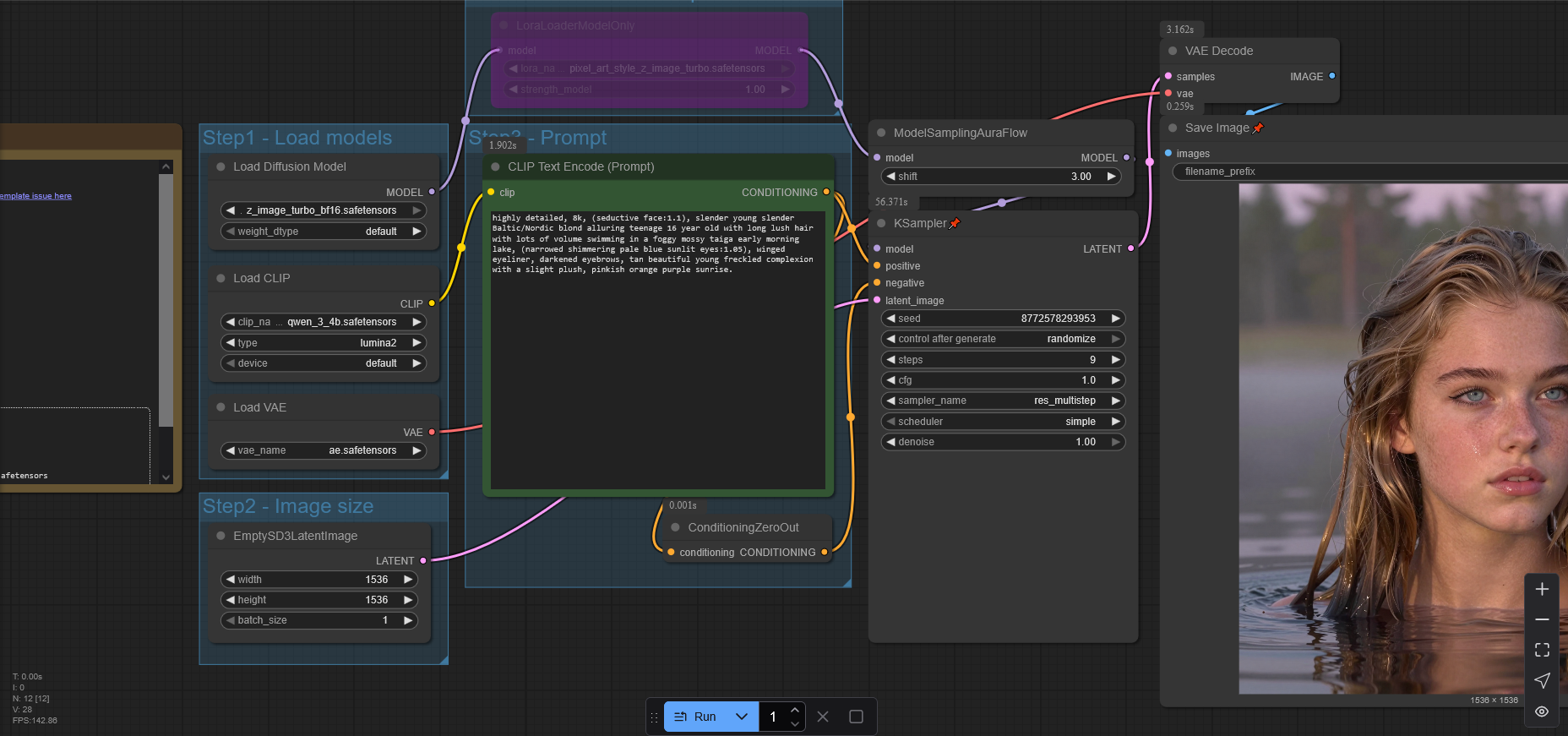The height and width of the screenshot is (736, 1568).
Task: Click the zoom out minus icon
Action: pyautogui.click(x=1542, y=619)
